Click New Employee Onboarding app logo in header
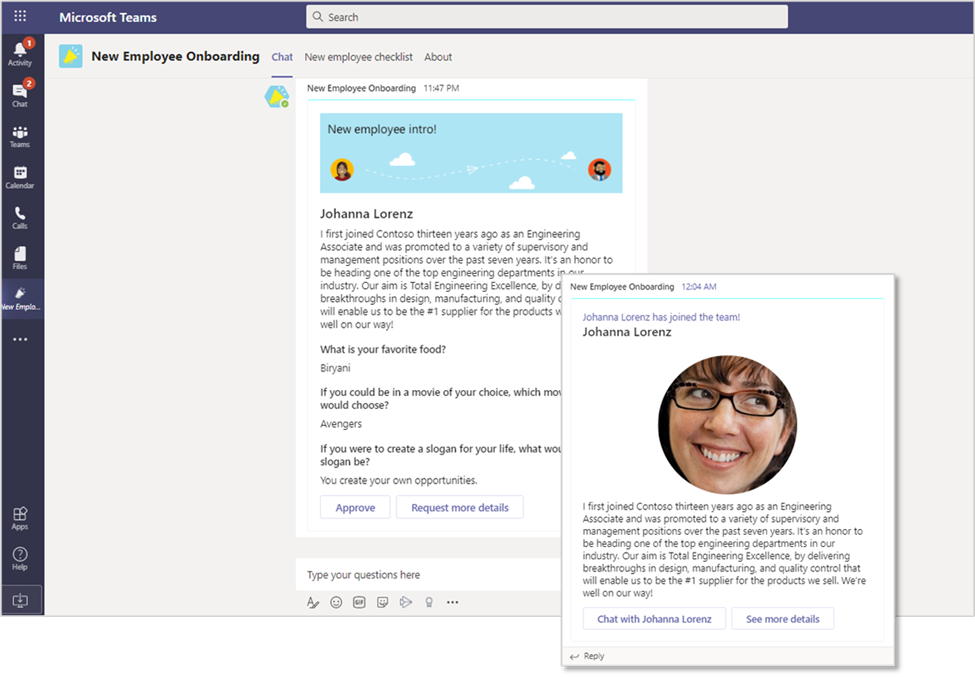 pos(70,56)
